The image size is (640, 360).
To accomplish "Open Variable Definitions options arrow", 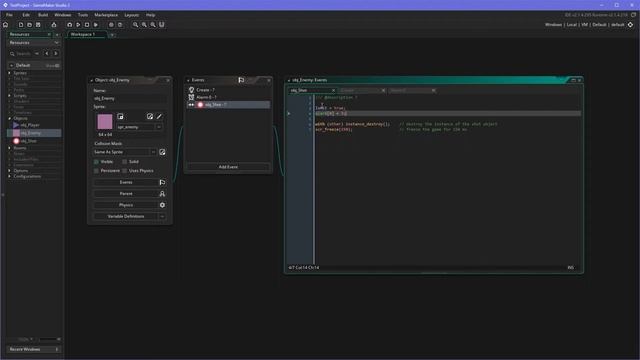I will 162,216.
